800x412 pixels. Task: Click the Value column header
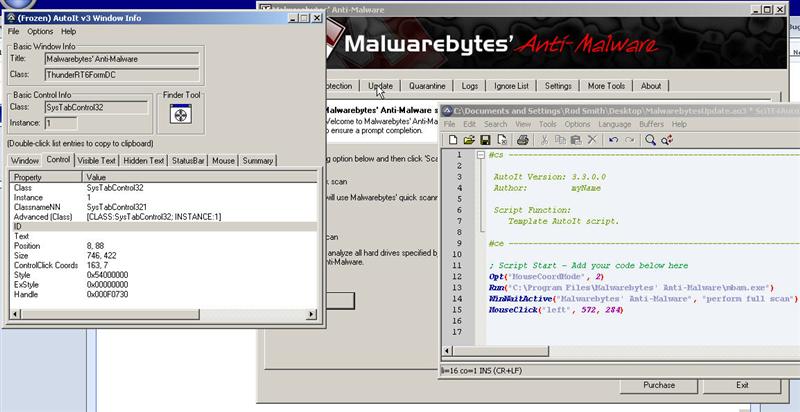[x=199, y=177]
